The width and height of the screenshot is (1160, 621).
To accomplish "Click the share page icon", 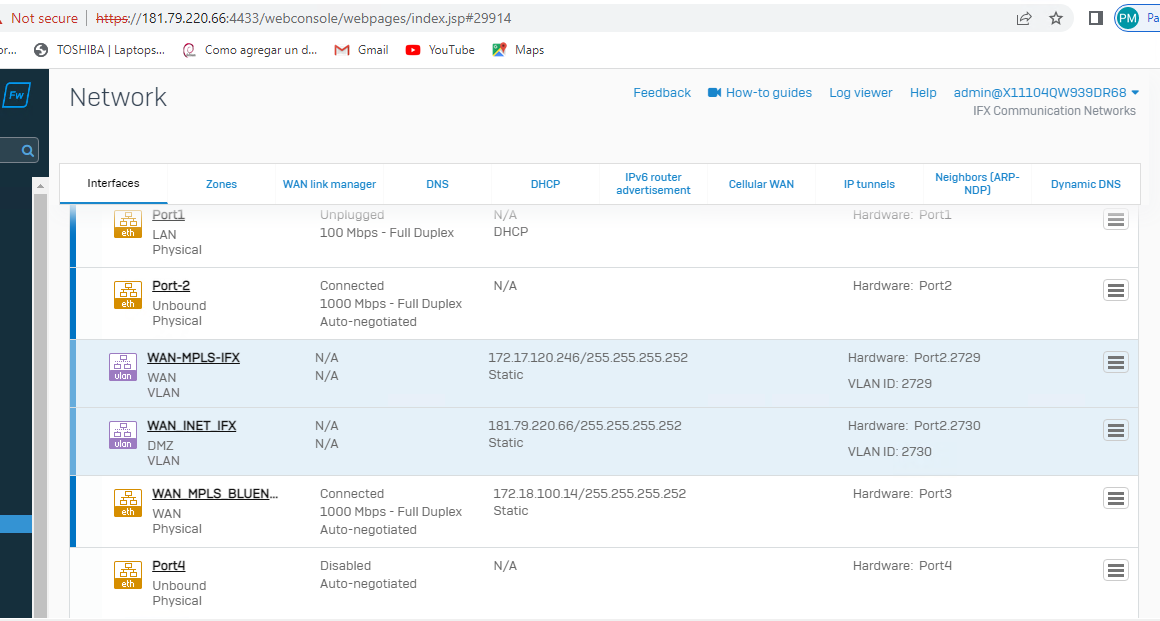I will pos(1024,18).
